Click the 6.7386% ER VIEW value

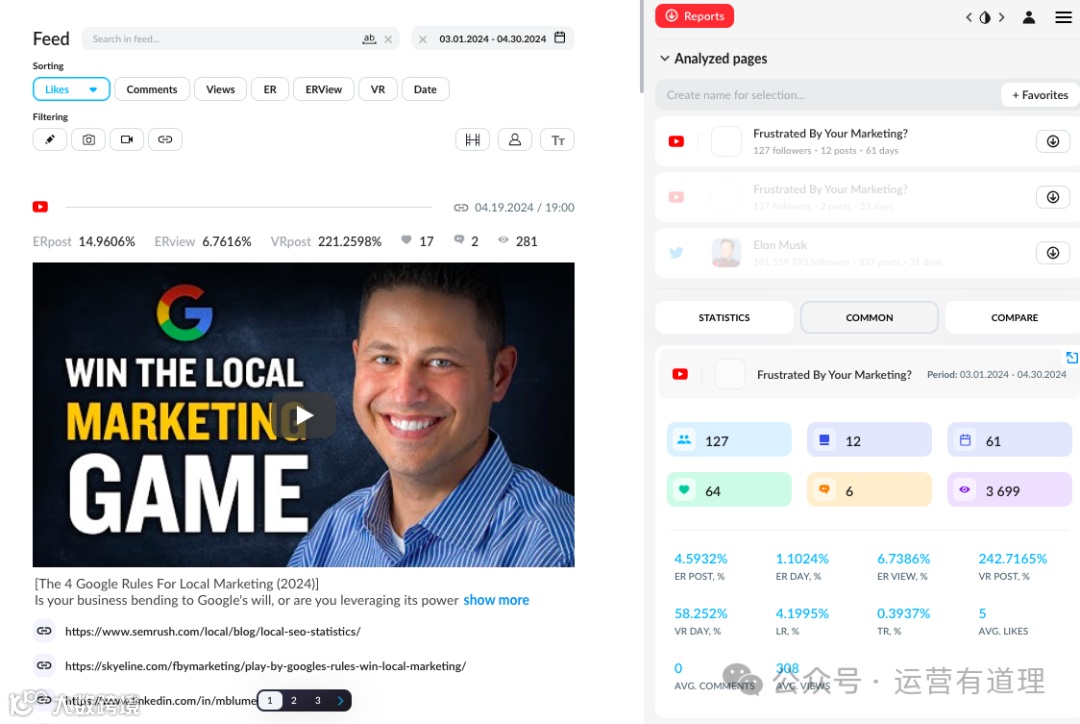[903, 559]
